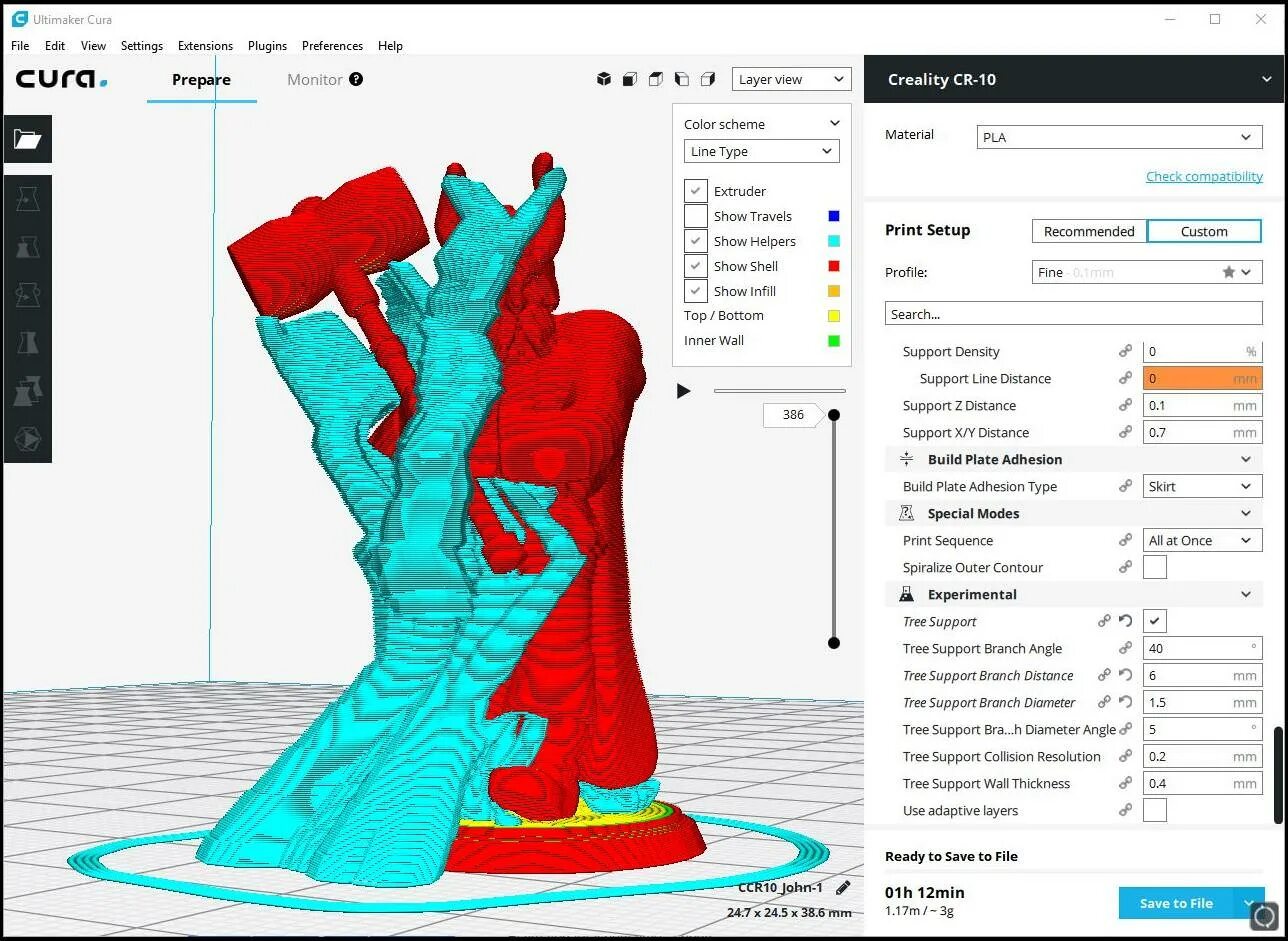Screen dimensions: 1288x941
Task: Enable Spiralize Outer Contour
Action: click(1154, 567)
